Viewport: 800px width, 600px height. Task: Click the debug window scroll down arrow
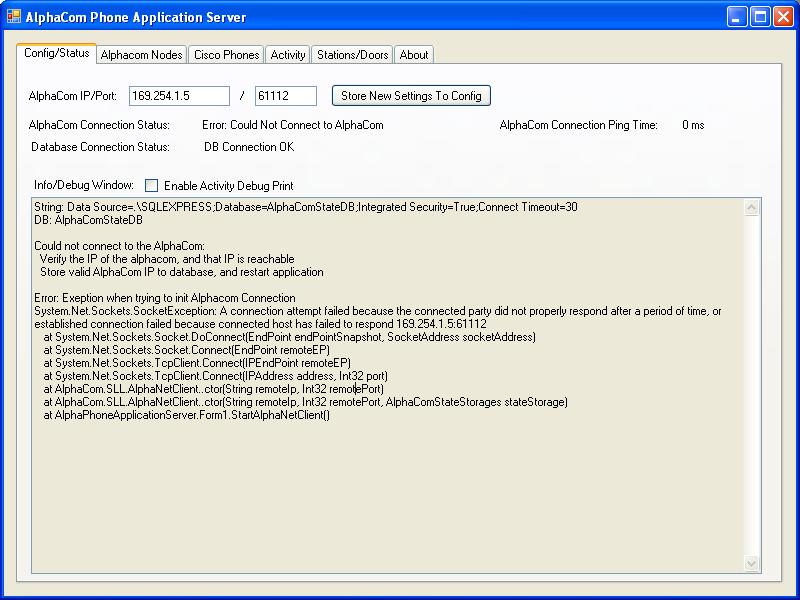click(753, 564)
